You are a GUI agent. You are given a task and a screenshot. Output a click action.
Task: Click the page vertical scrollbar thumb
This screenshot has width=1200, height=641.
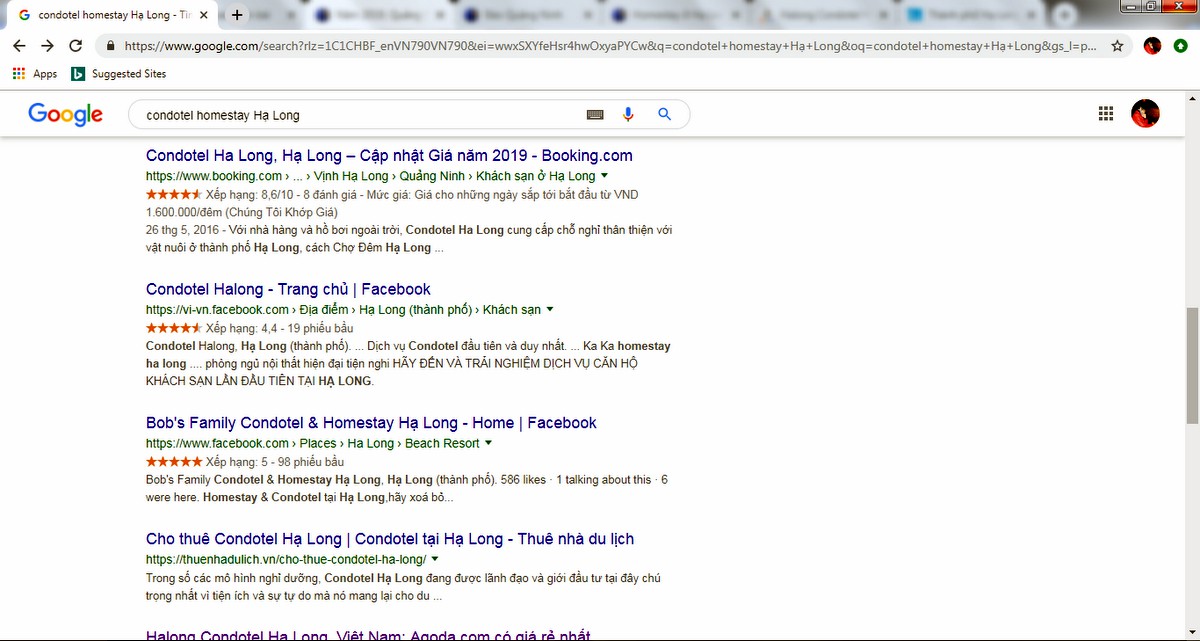tap(1192, 365)
